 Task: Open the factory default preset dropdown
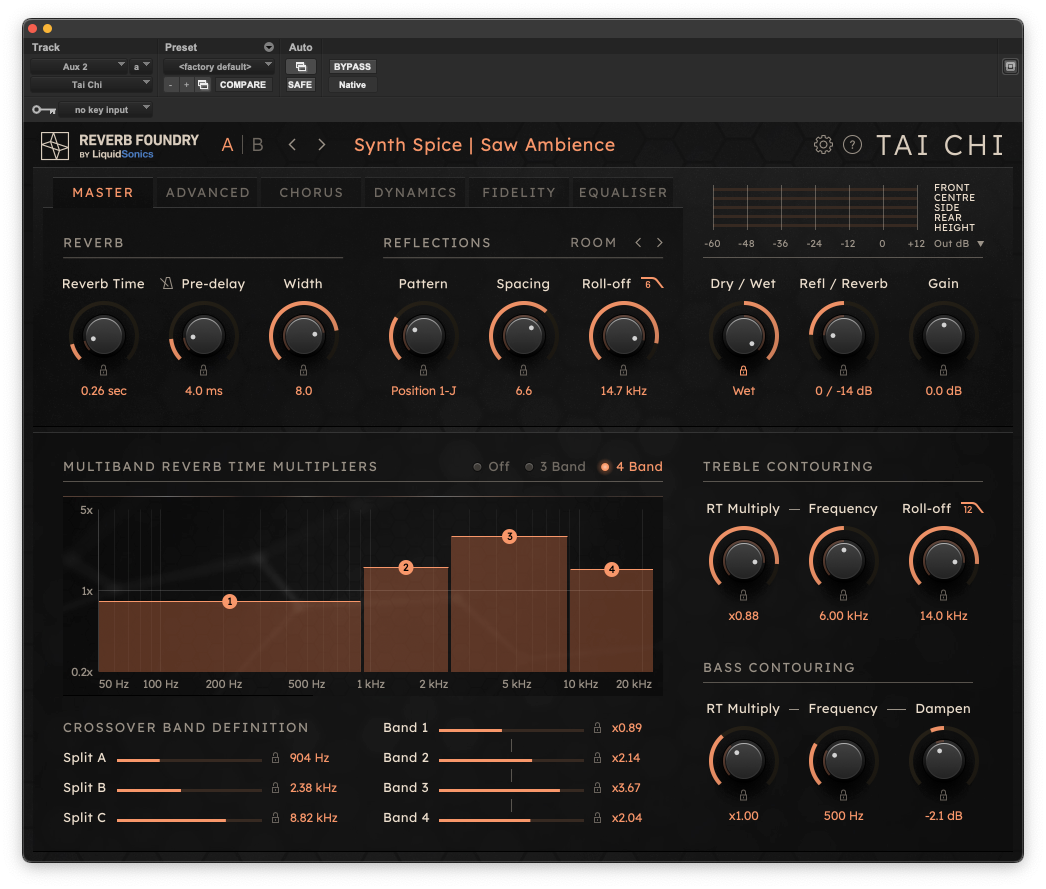click(x=219, y=67)
